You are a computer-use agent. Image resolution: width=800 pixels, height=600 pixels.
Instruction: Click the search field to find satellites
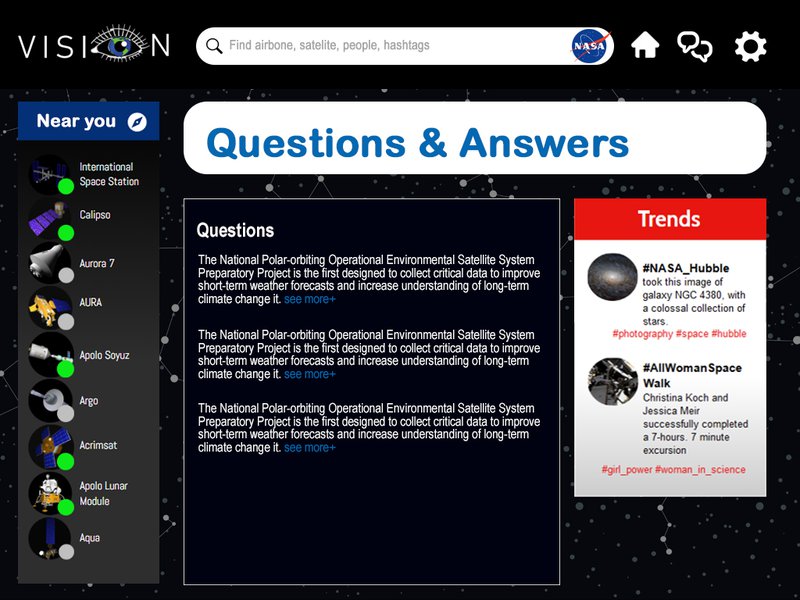[x=390, y=46]
